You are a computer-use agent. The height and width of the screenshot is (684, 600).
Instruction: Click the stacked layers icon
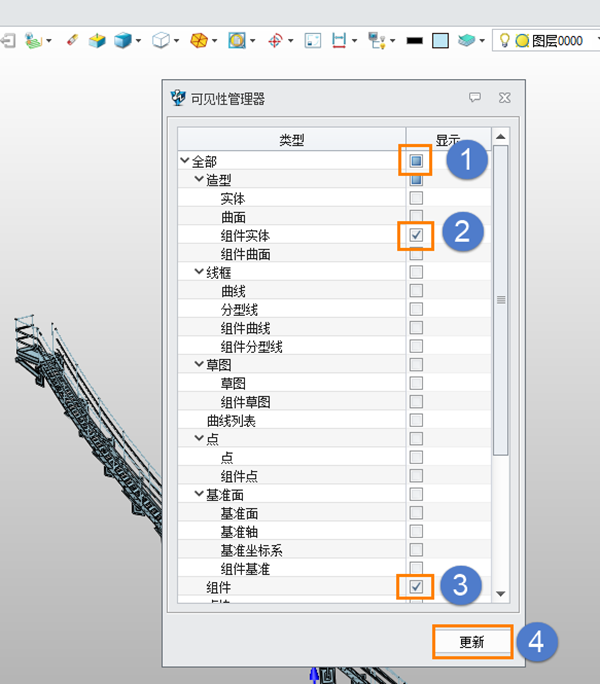point(466,41)
